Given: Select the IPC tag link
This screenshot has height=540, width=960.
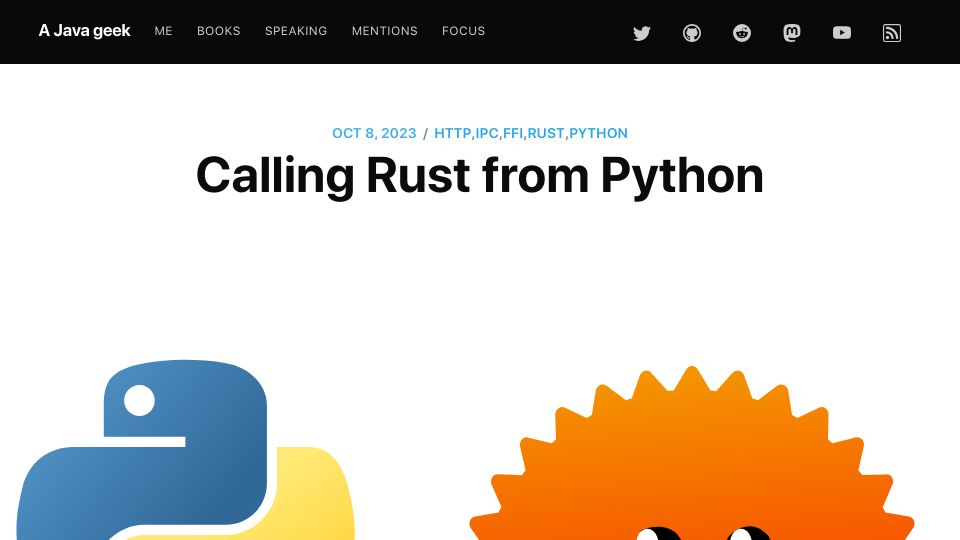Looking at the screenshot, I should tap(487, 133).
